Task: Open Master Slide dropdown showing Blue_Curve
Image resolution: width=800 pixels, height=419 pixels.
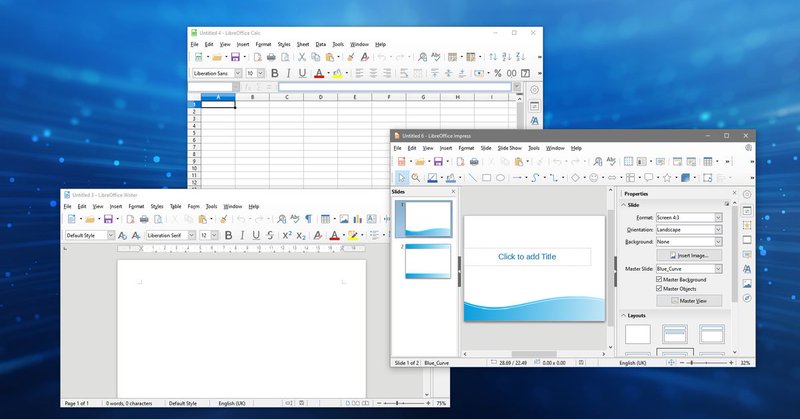Action: [689, 269]
